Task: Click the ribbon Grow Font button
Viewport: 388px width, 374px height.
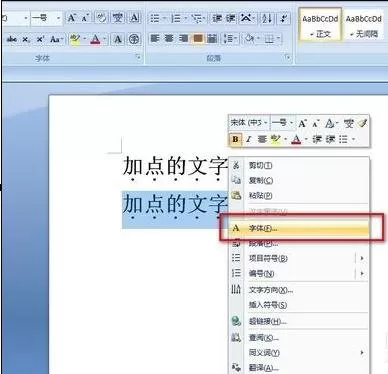Action: click(71, 18)
